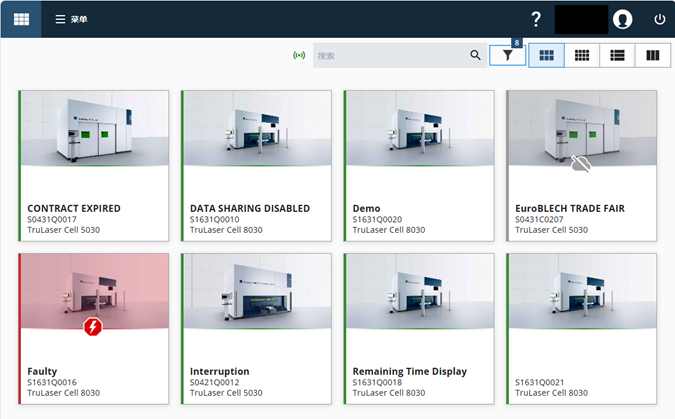
Task: Click the Faulty card title
Action: pos(42,371)
